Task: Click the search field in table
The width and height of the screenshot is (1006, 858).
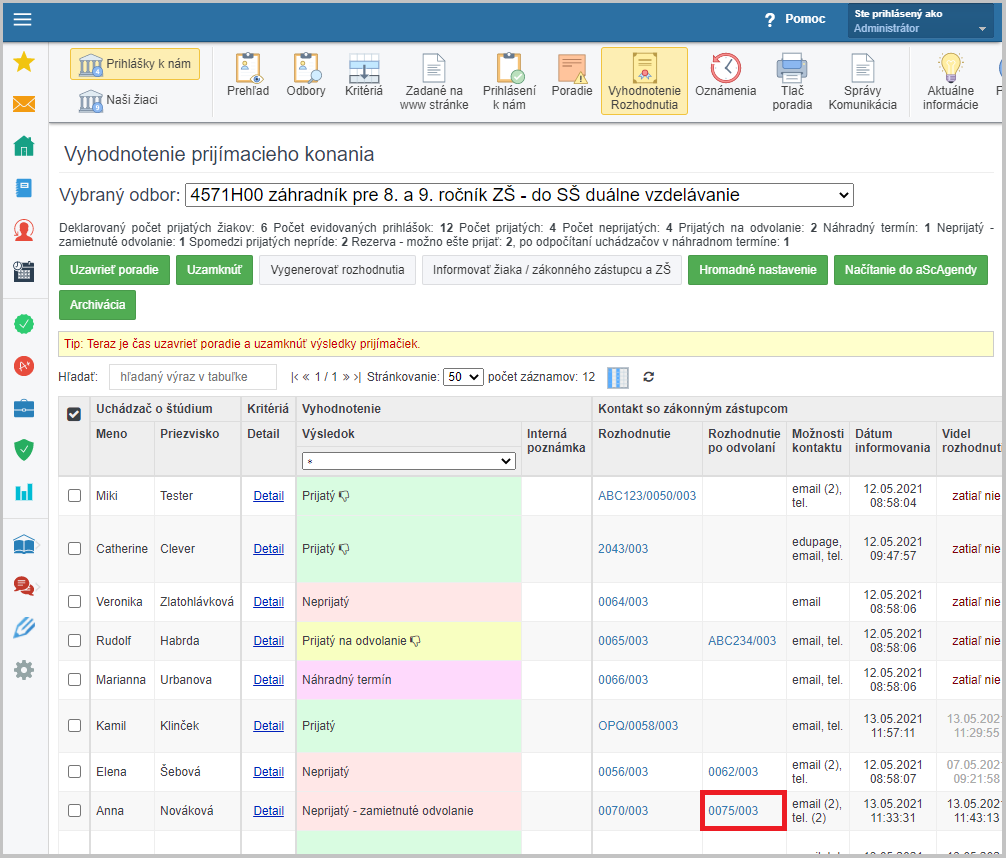Action: 192,377
